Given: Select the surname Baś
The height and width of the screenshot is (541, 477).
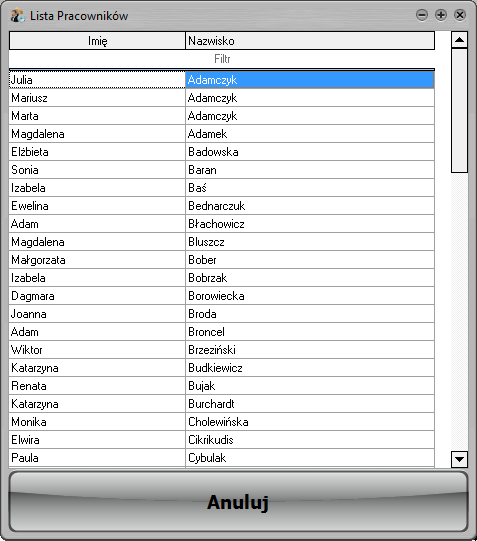Looking at the screenshot, I should (310, 188).
